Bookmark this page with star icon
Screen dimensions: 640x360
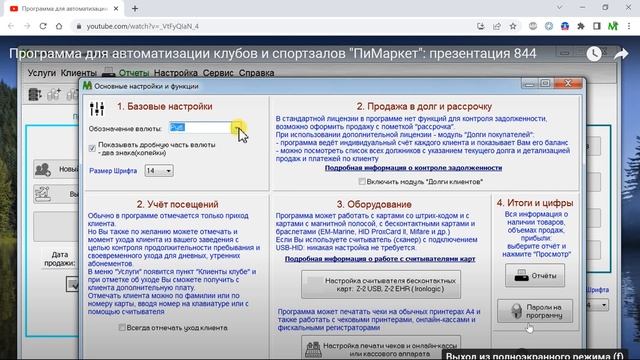tap(513, 26)
